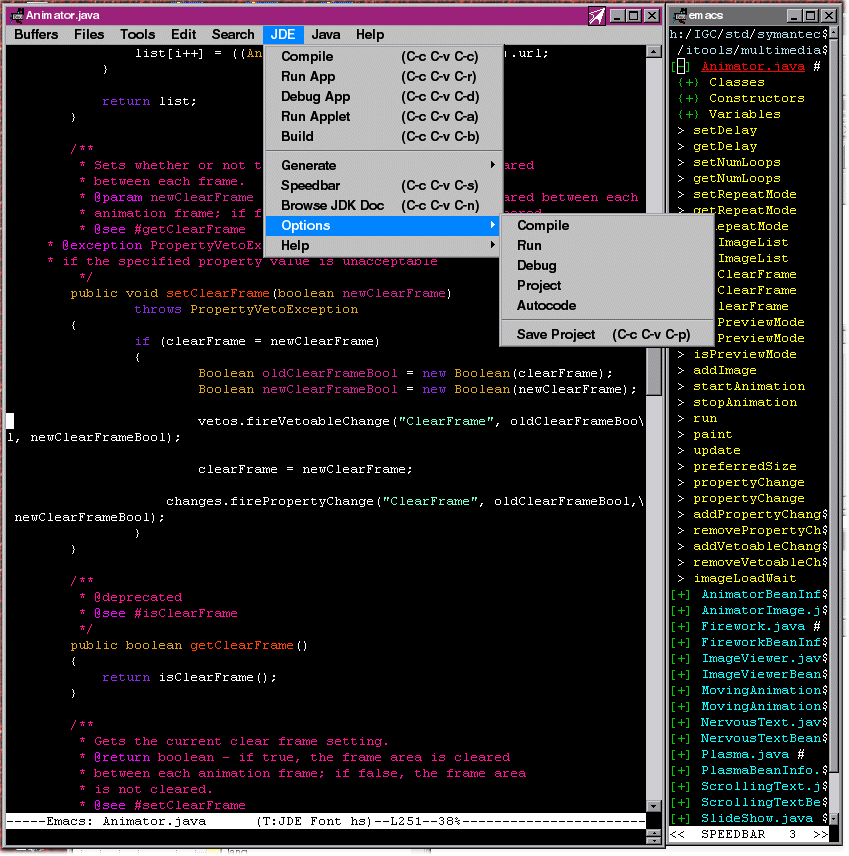Screen dimensions: 849x856
Task: Click the >> arrow in speedbar mode line
Action: pyautogui.click(x=819, y=834)
